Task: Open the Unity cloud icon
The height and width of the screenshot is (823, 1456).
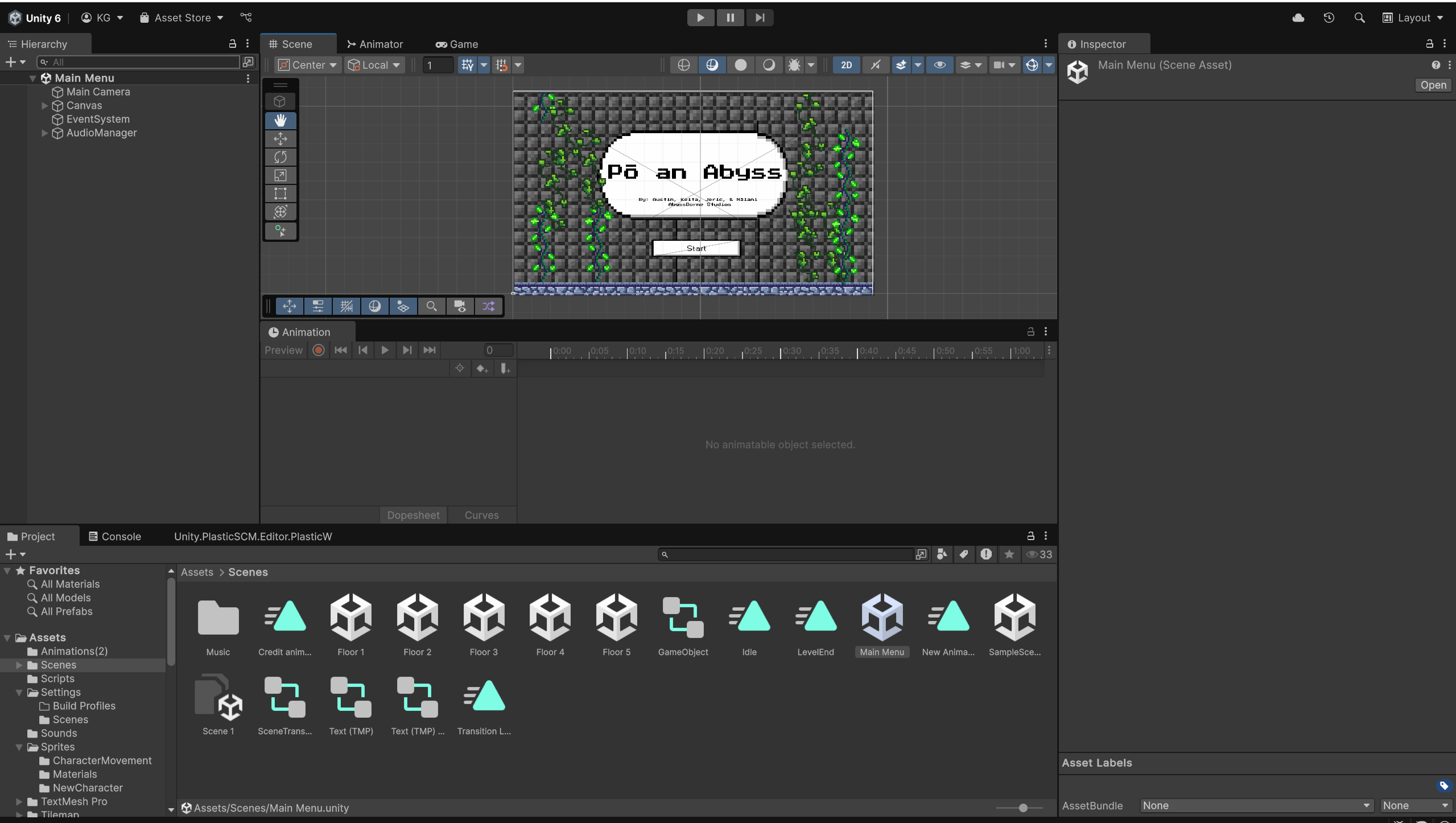Action: click(x=1298, y=18)
